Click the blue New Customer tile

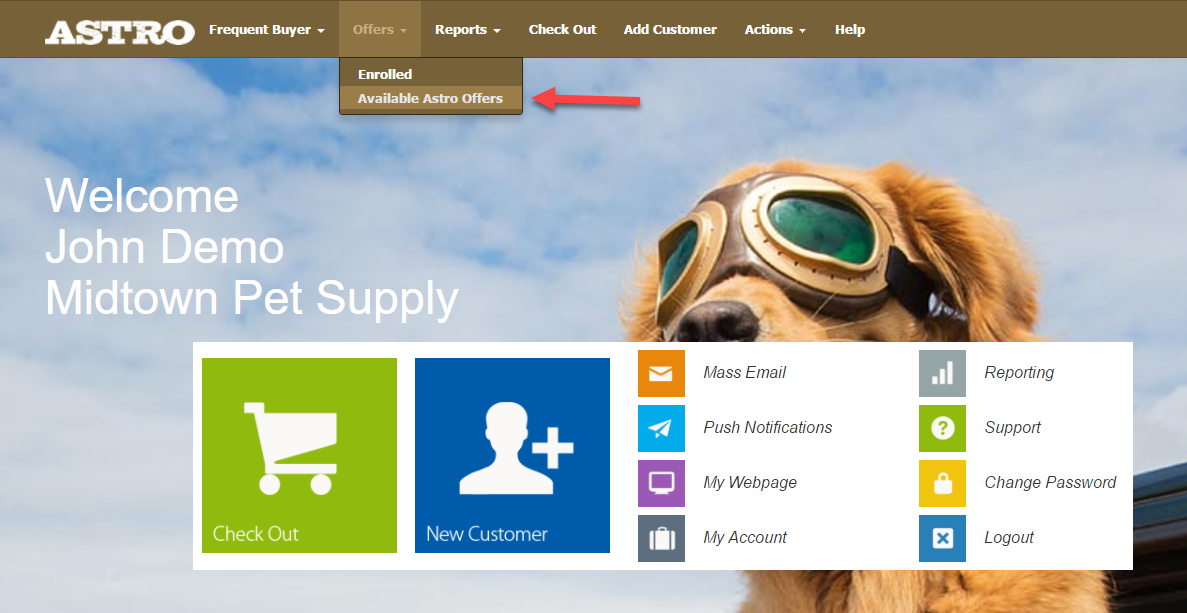[x=512, y=455]
